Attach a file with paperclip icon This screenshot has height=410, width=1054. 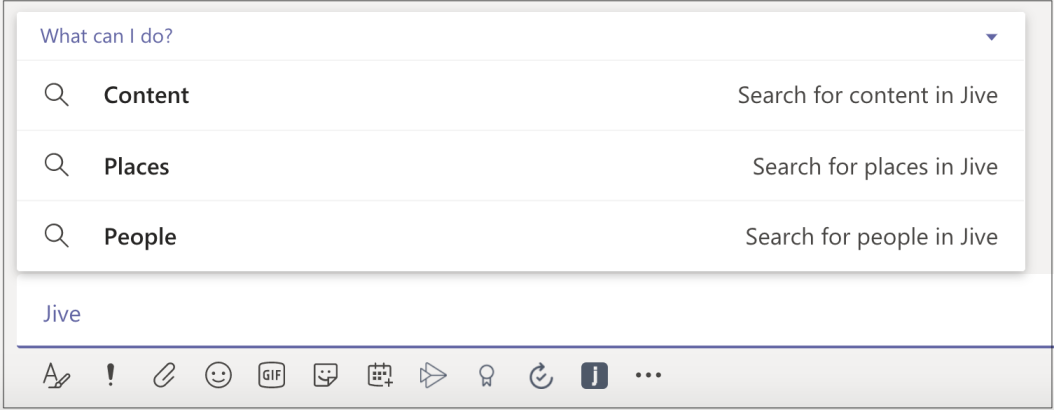click(x=164, y=376)
